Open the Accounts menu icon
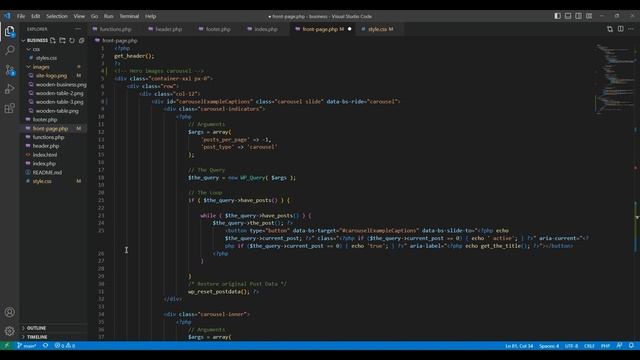Viewport: 640px width, 360px height. (x=9, y=312)
